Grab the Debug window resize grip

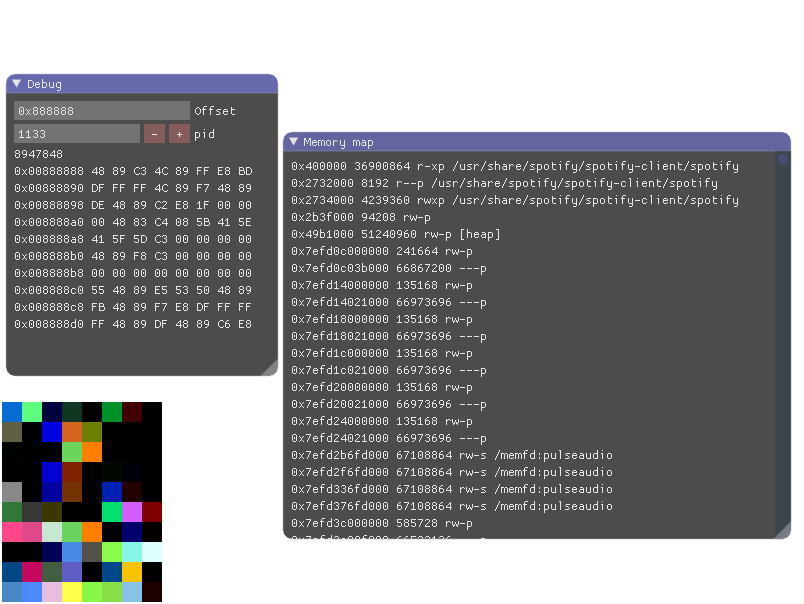[270, 368]
